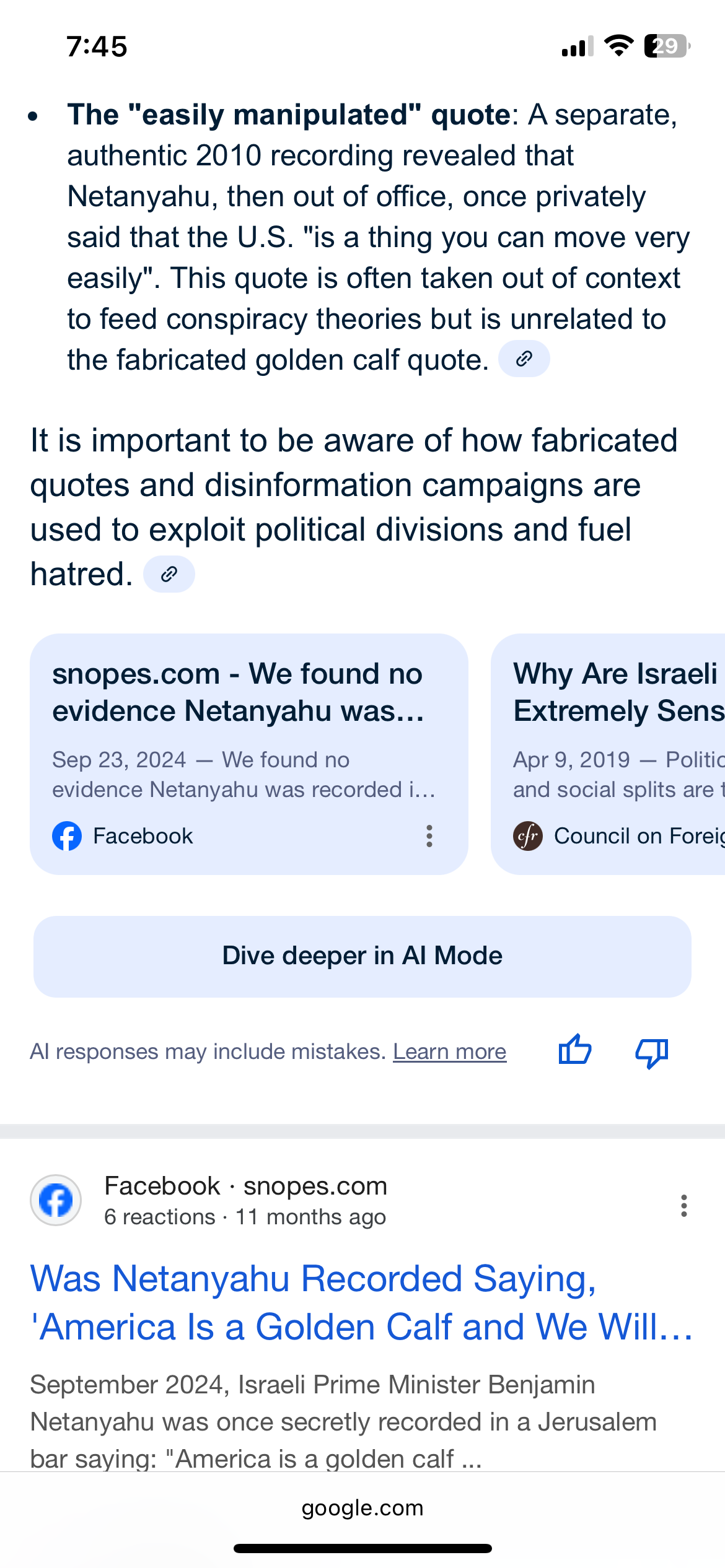Tap "Facebook · snopes.com" result source label
The width and height of the screenshot is (725, 1568).
245,1186
